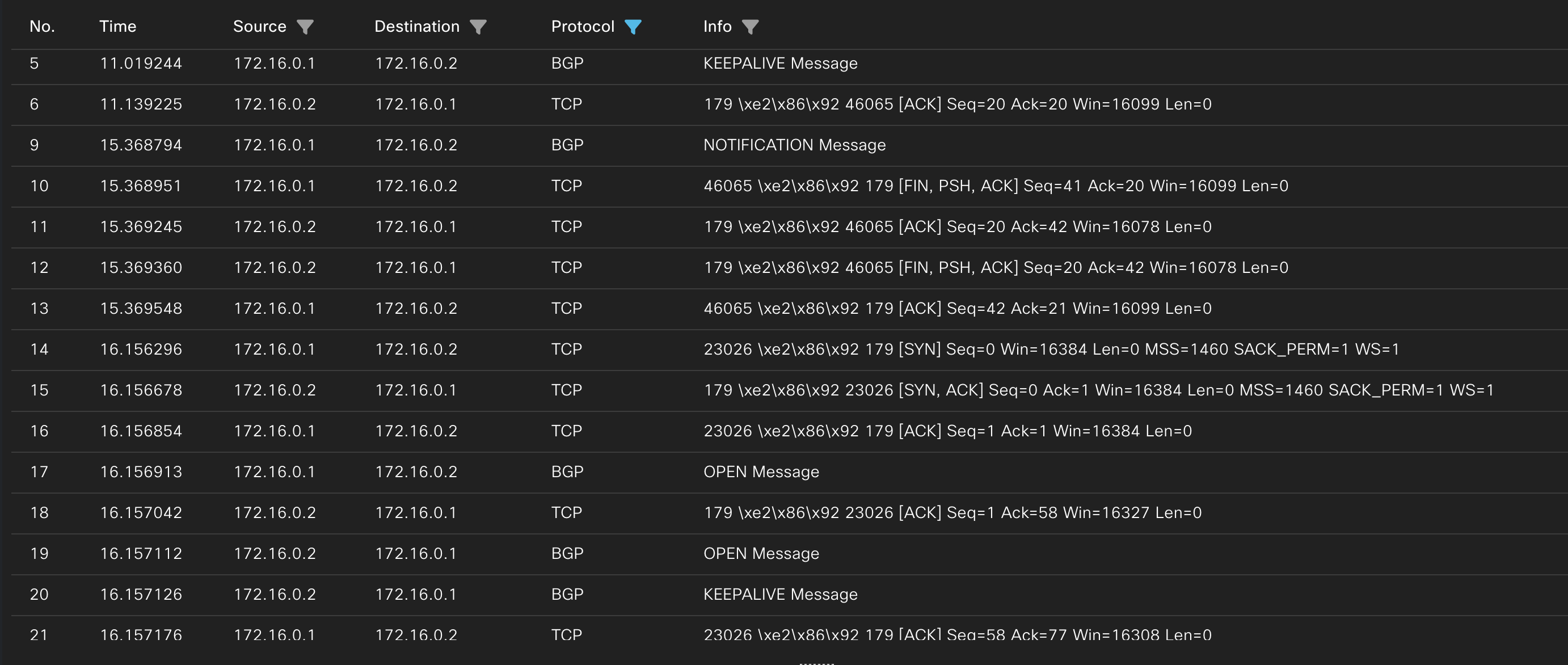1568x665 pixels.
Task: Open the Source column filter funnel
Action: [306, 26]
